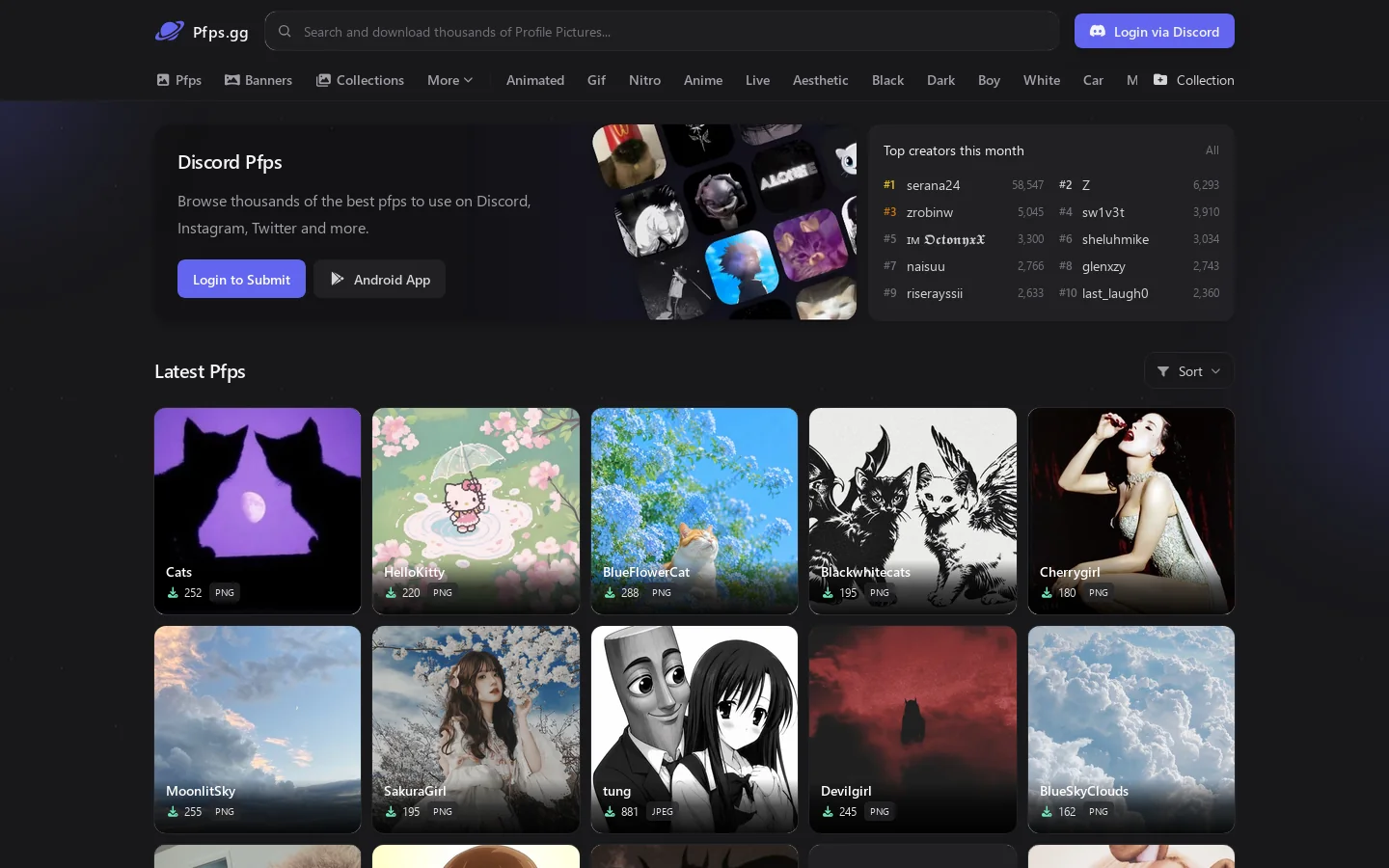Click the filter funnel icon beside Sort

pyautogui.click(x=1163, y=371)
